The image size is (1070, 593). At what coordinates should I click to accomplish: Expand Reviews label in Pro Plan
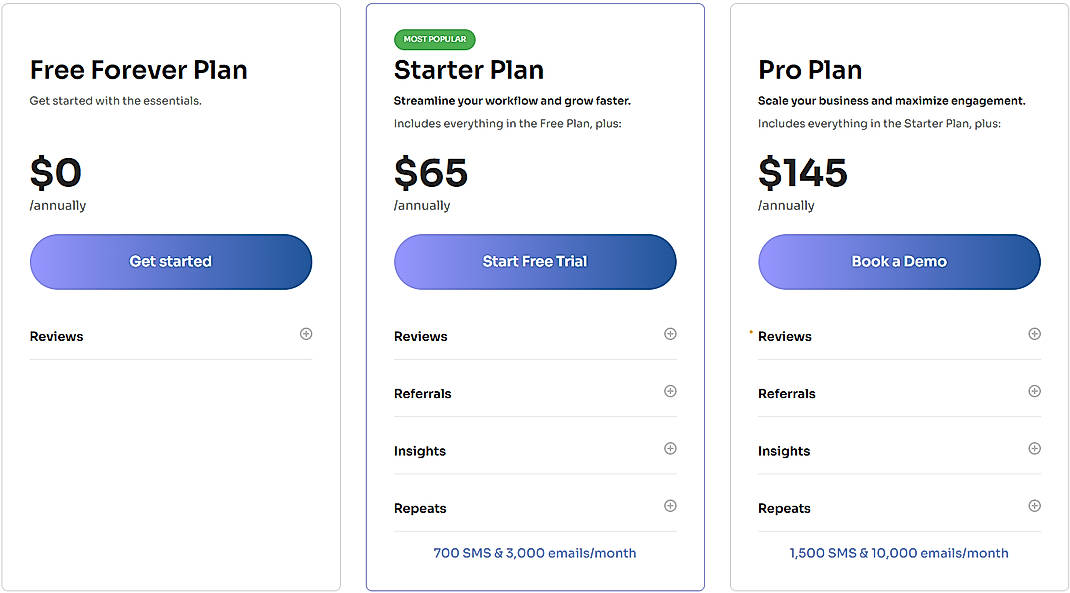(x=785, y=337)
